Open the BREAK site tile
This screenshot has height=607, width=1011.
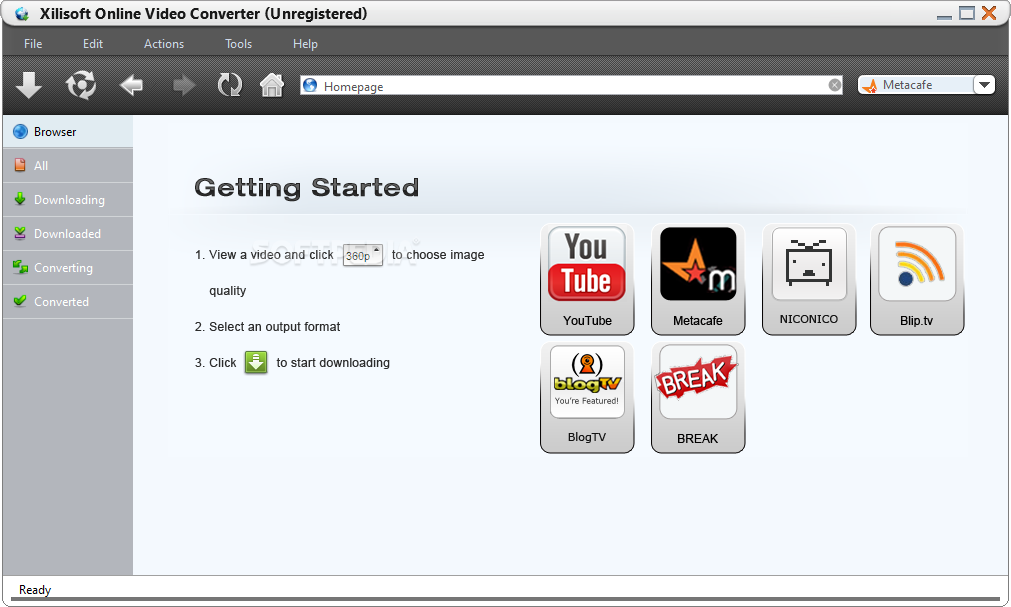click(698, 397)
